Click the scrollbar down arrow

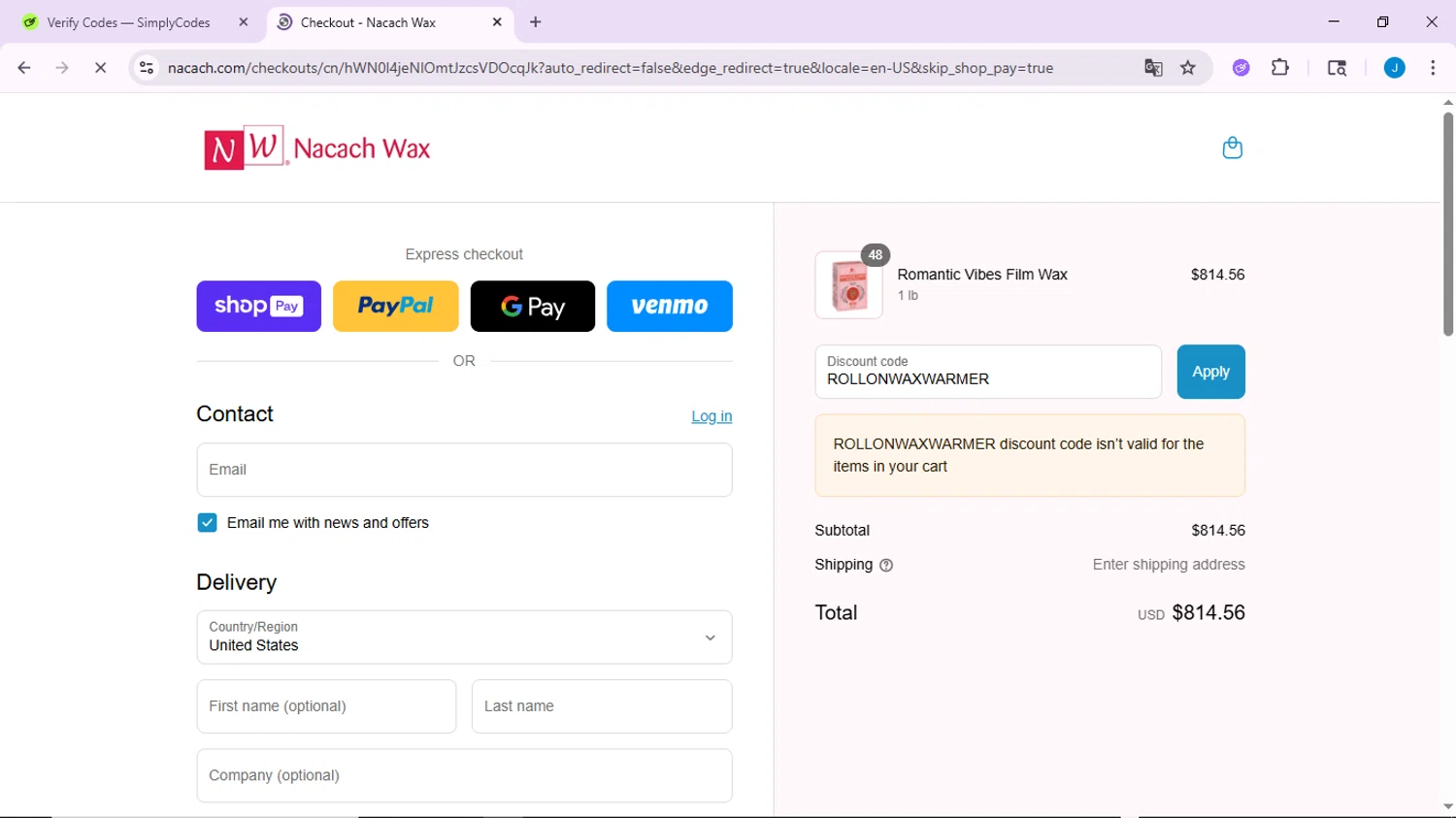[1447, 806]
